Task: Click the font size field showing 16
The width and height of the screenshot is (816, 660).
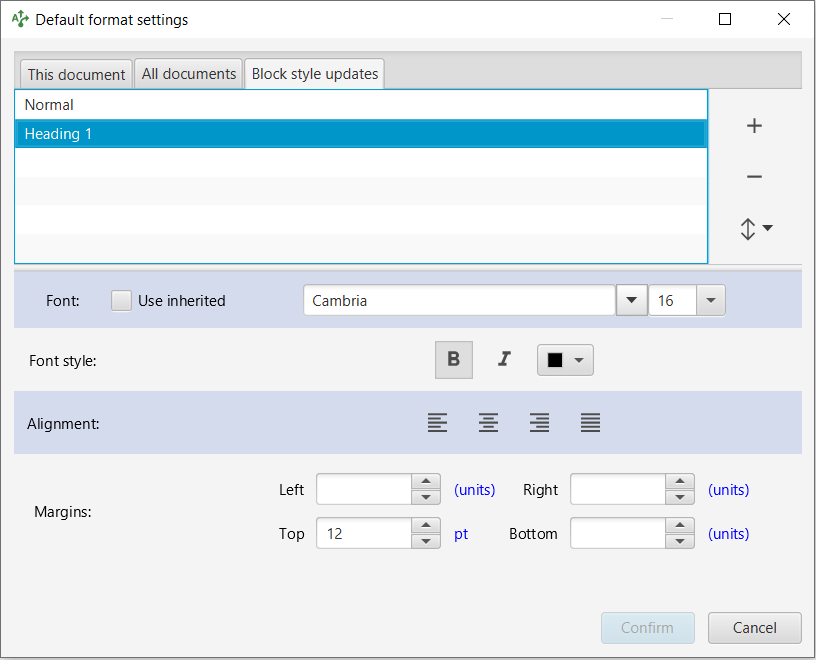Action: (x=672, y=300)
